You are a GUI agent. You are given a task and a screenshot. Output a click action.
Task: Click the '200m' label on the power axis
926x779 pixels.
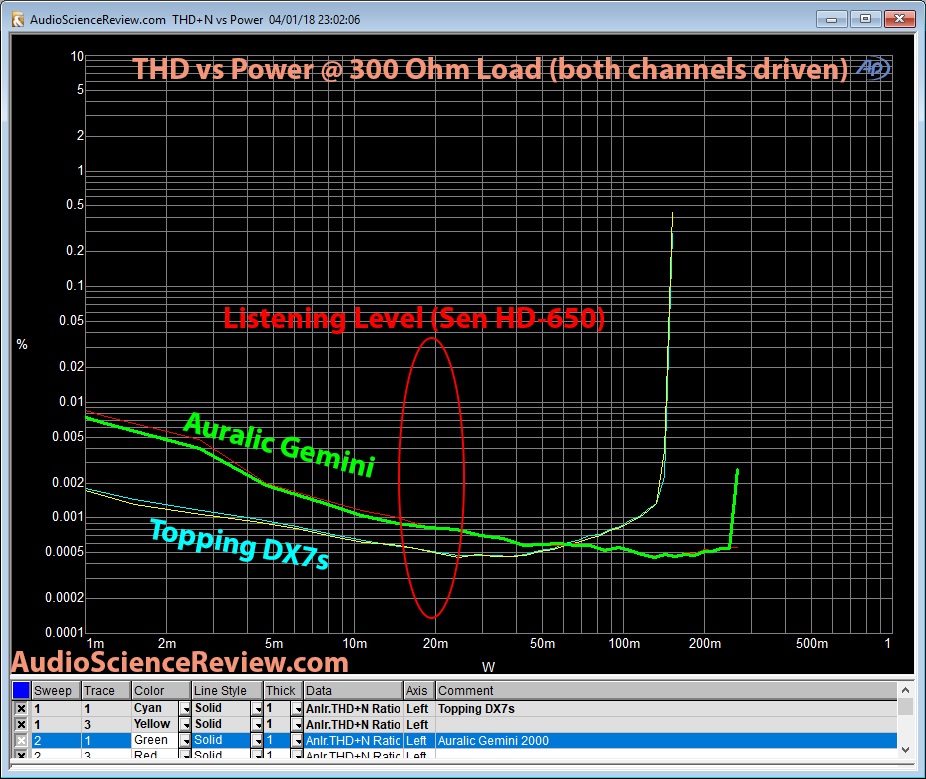(x=705, y=644)
